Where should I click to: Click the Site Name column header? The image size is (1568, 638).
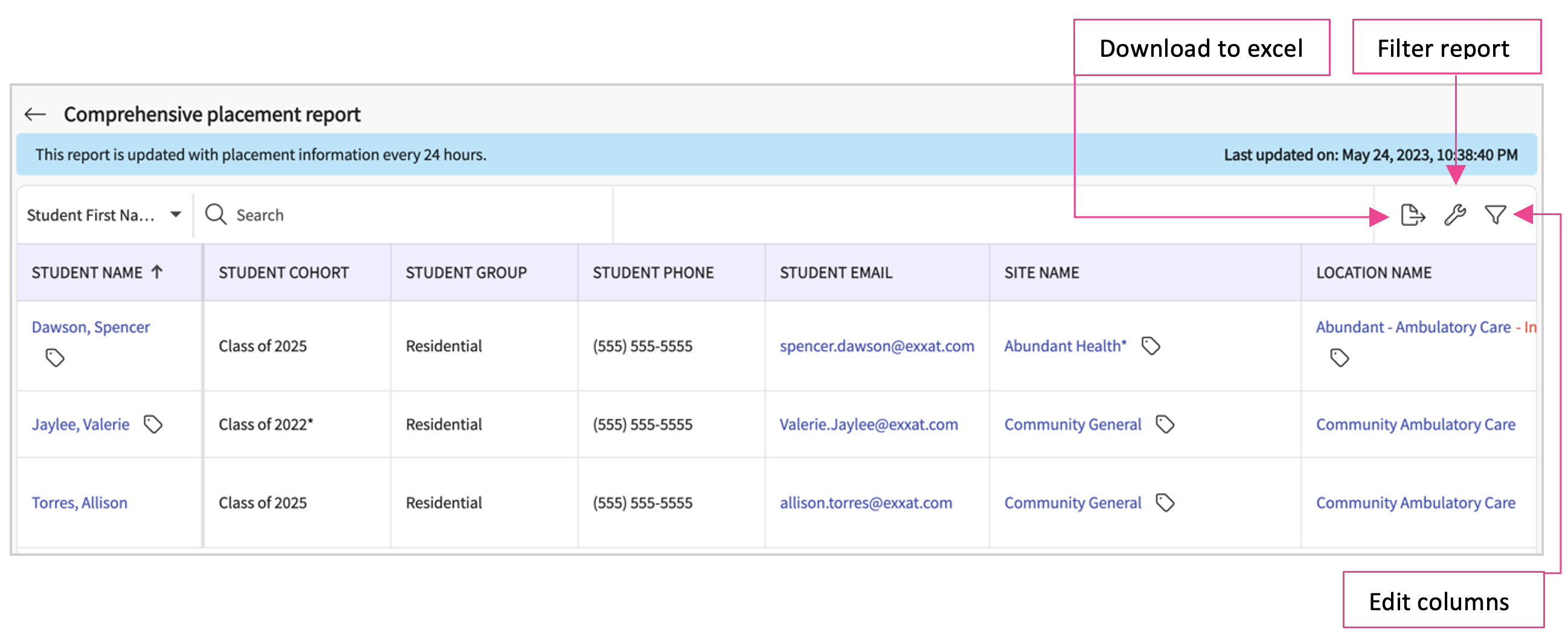(x=1041, y=272)
